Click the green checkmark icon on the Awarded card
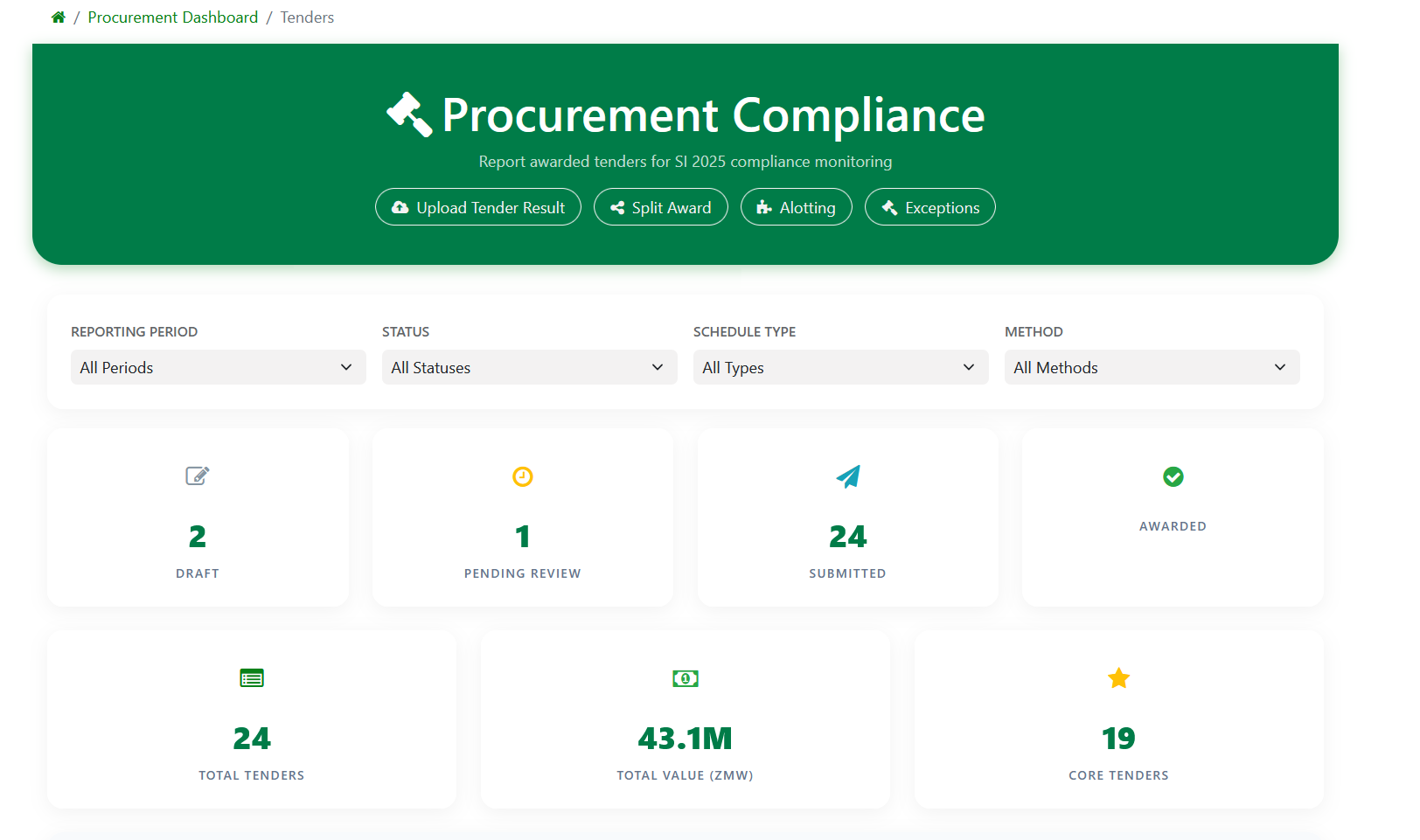The height and width of the screenshot is (840, 1420). click(1173, 476)
